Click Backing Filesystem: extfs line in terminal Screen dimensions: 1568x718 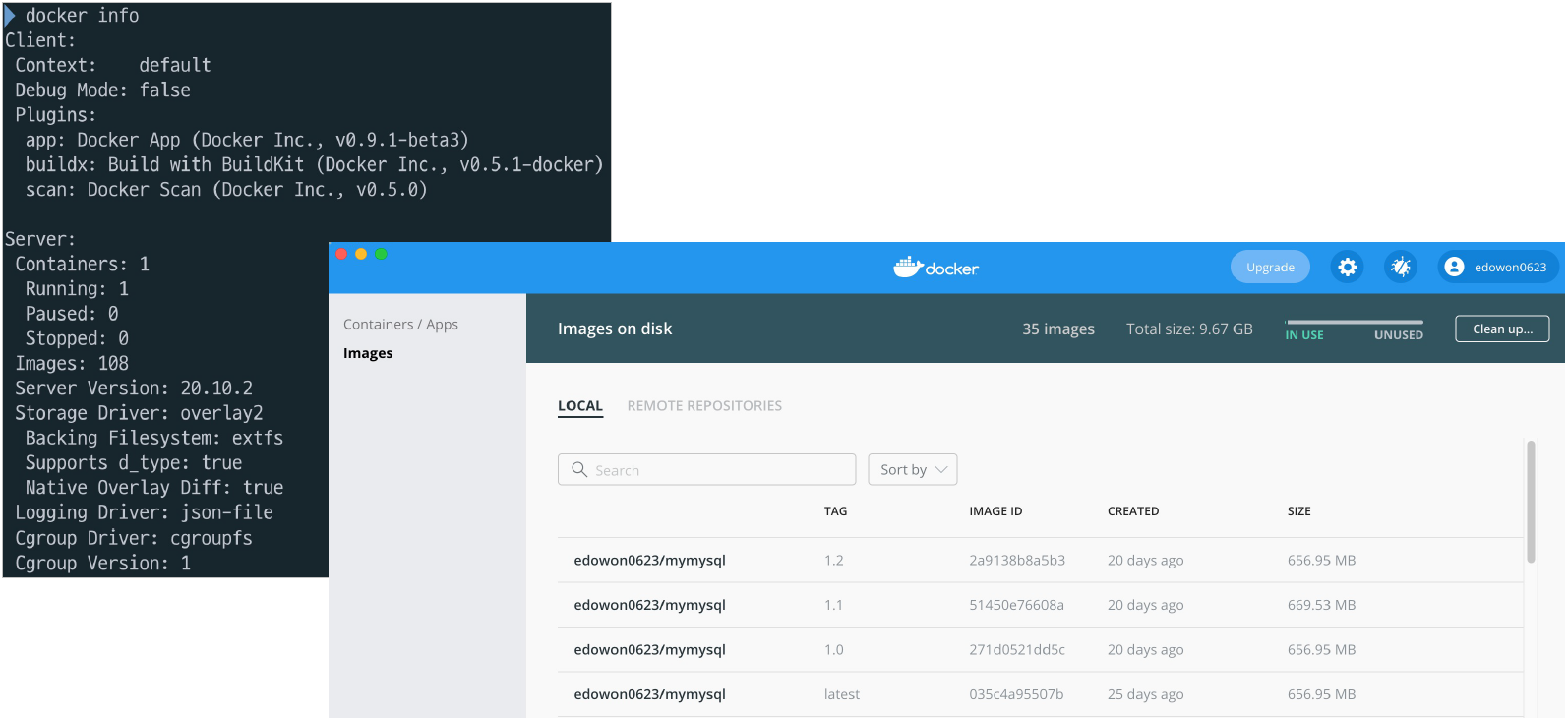tap(154, 438)
